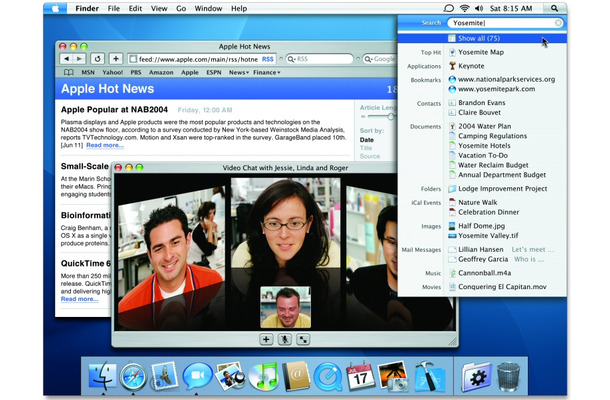The width and height of the screenshot is (610, 400).
Task: Click the RSS search field
Action: [x=320, y=59]
